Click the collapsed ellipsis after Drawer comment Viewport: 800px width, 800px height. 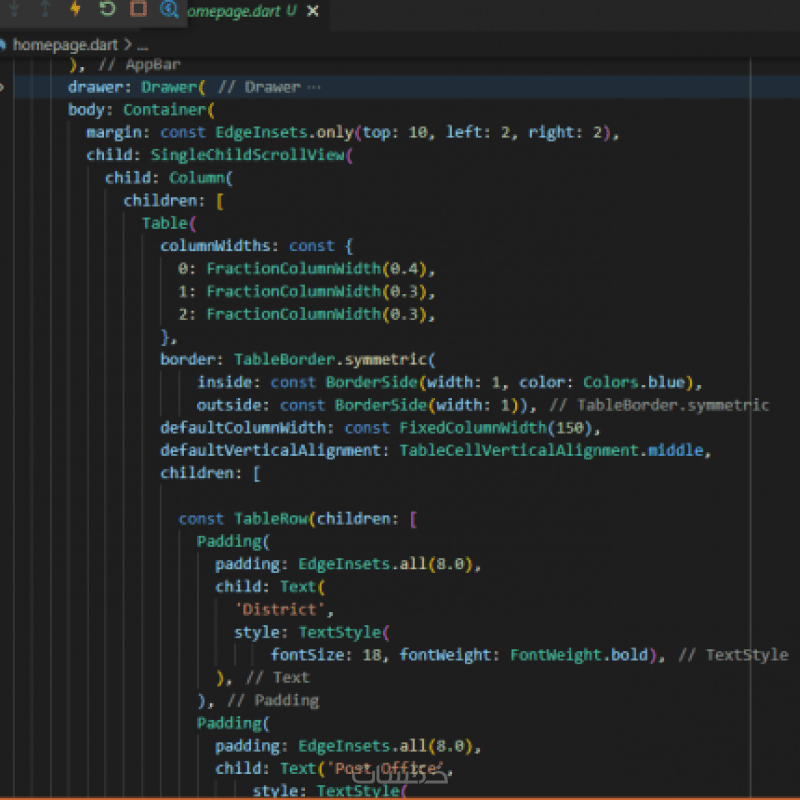click(x=313, y=87)
